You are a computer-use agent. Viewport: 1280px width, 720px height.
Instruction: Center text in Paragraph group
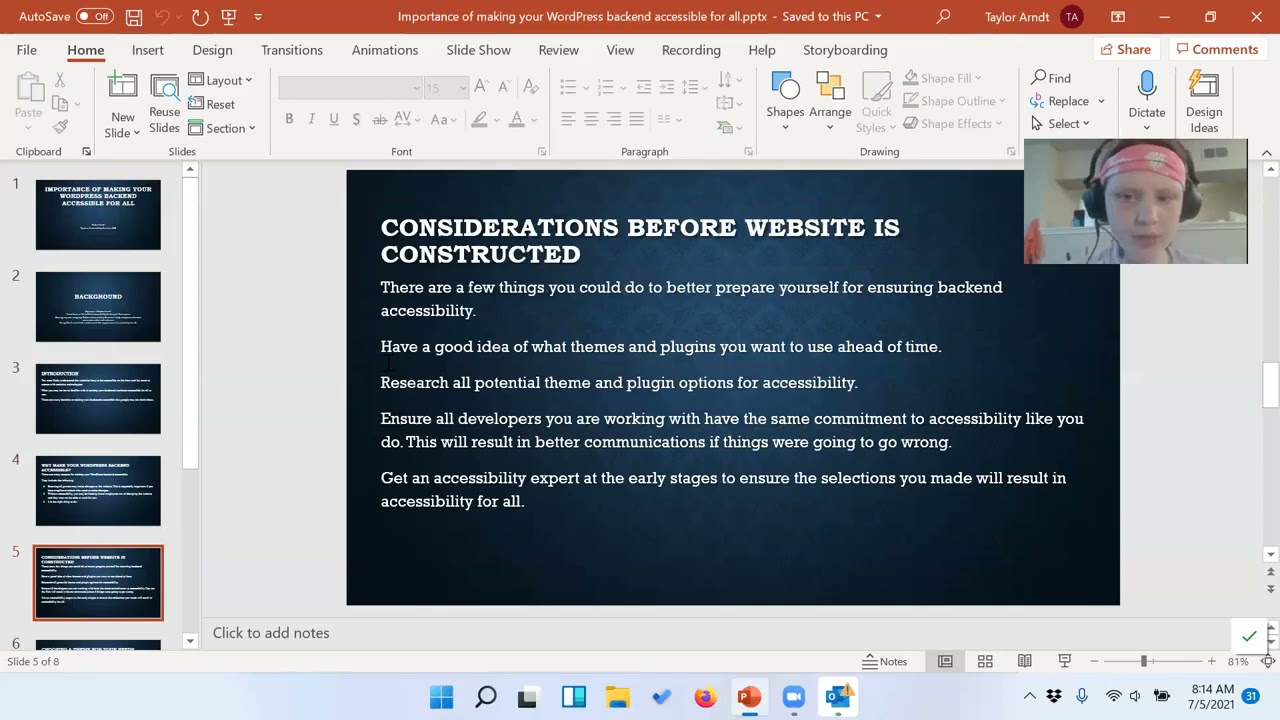click(591, 119)
